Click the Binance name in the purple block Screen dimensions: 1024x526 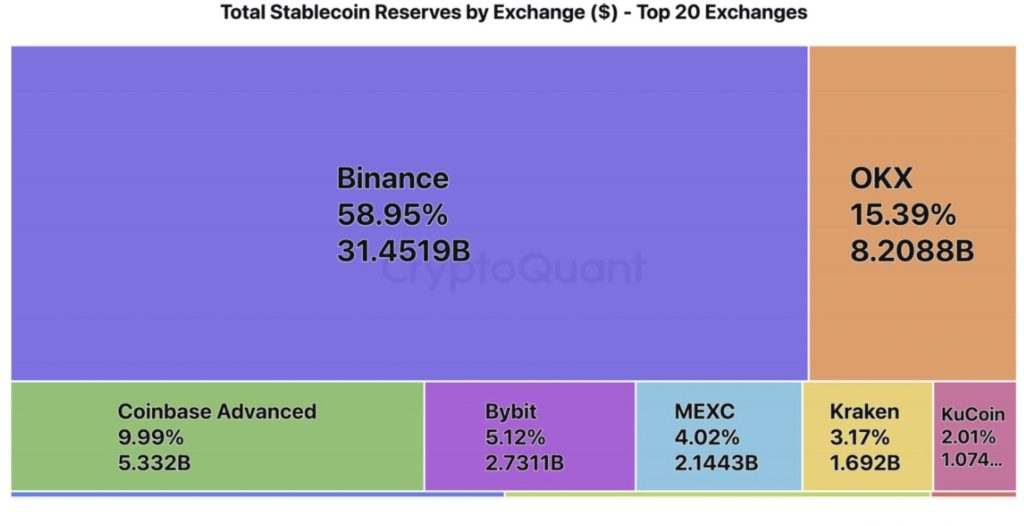[392, 179]
